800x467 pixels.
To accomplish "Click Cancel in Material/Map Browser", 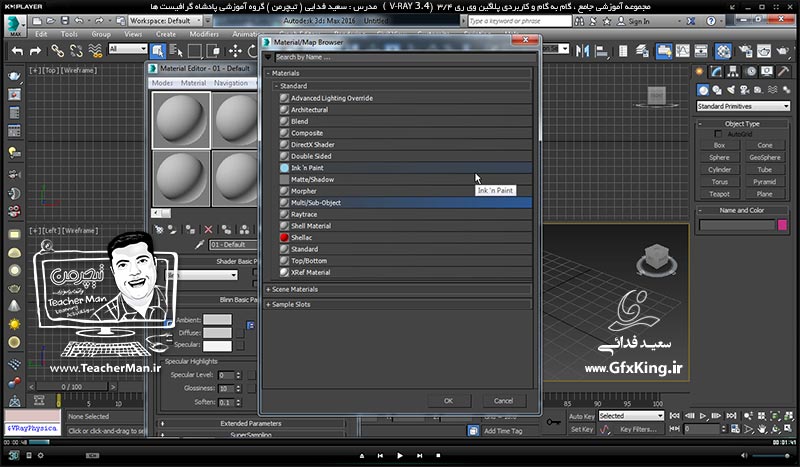I will click(x=504, y=401).
